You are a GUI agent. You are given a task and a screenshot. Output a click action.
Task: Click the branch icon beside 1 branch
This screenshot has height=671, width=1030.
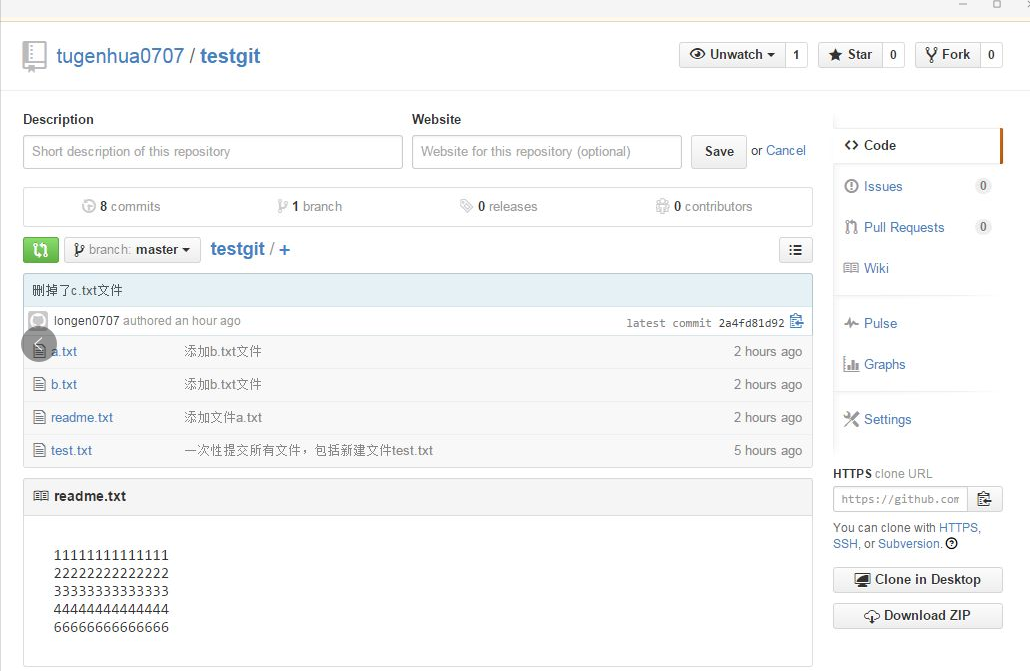click(x=282, y=206)
